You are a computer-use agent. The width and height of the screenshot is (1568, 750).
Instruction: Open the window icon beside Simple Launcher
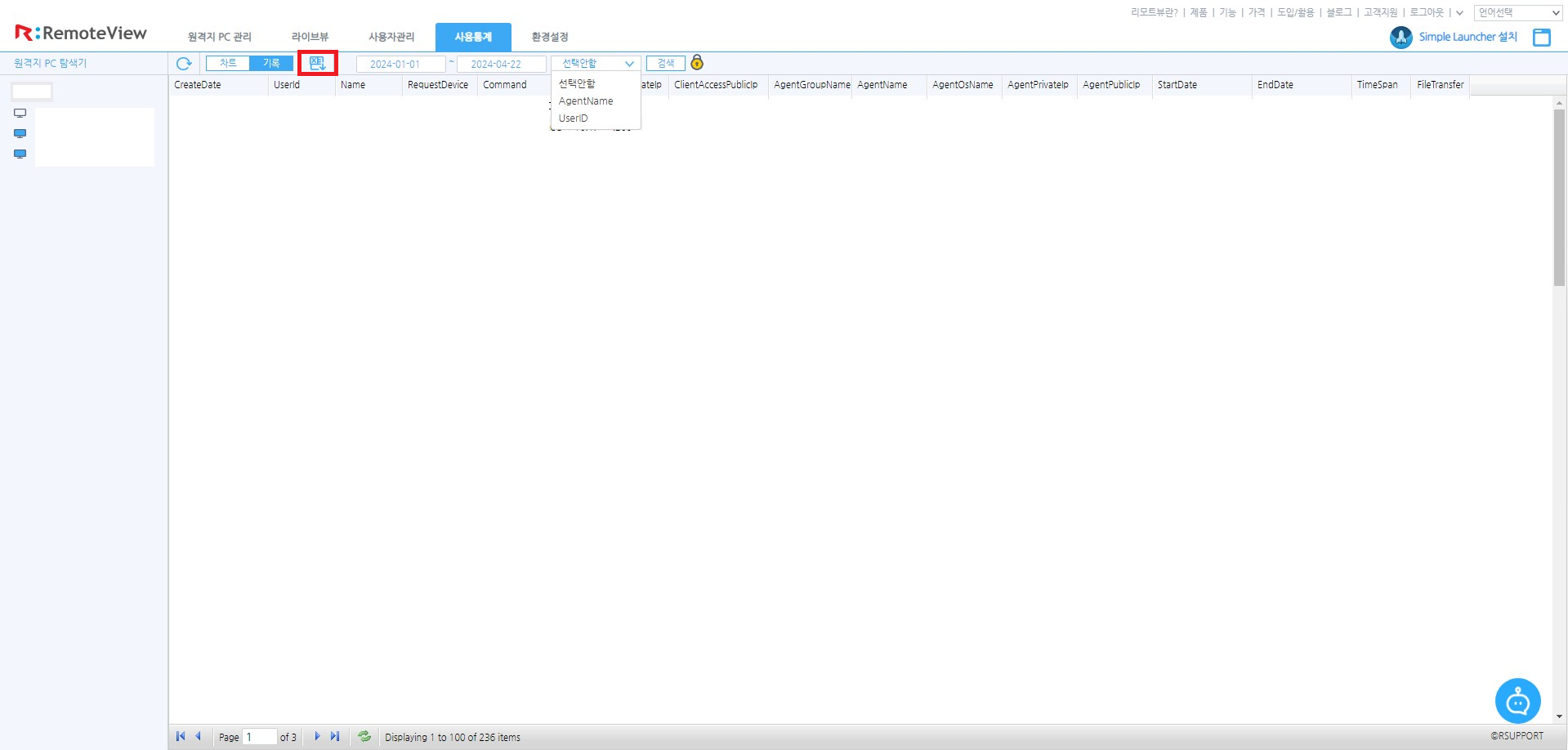pyautogui.click(x=1542, y=37)
